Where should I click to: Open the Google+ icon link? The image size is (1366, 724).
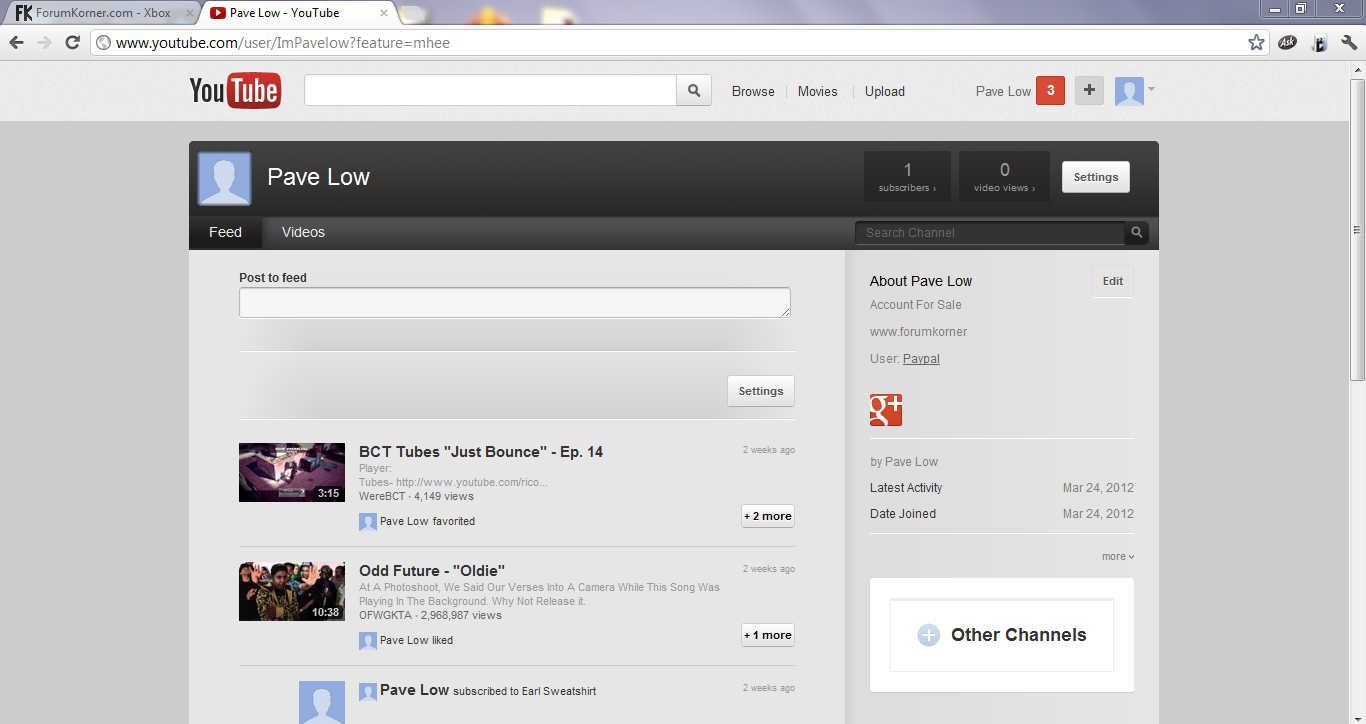pyautogui.click(x=886, y=410)
